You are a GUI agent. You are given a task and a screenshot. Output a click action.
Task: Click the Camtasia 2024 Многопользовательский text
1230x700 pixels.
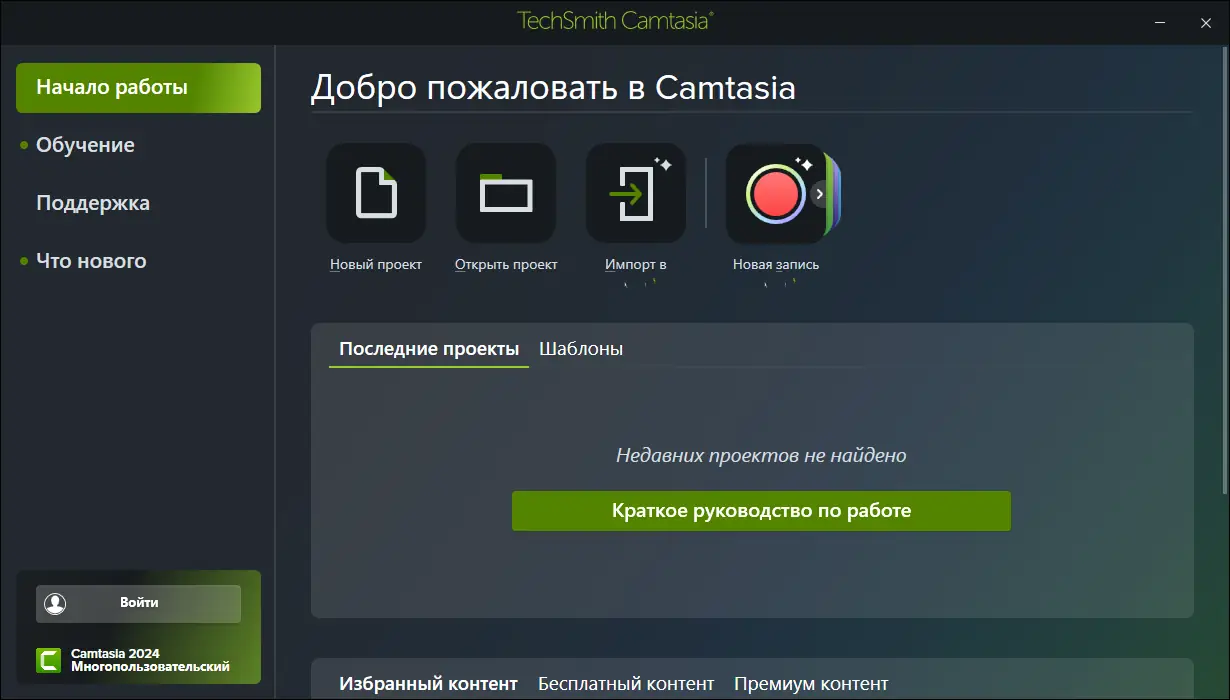(150, 660)
